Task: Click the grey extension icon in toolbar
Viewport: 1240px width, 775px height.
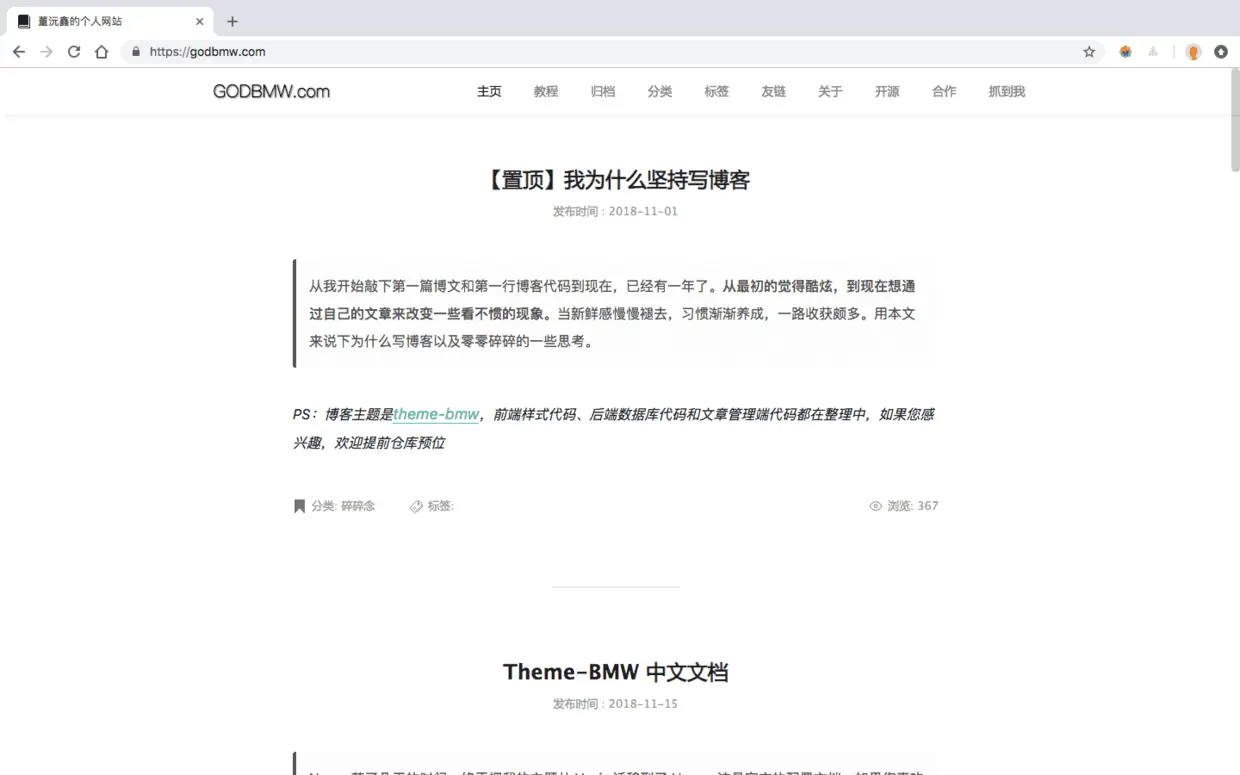Action: [1153, 52]
